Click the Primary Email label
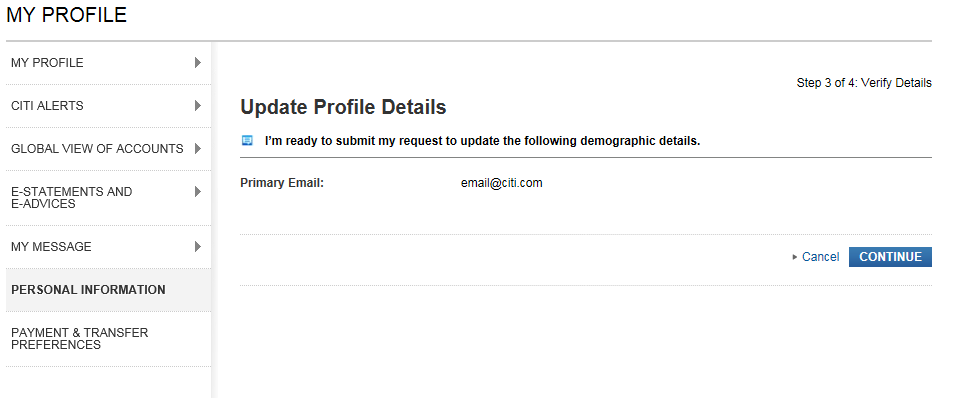 [282, 183]
